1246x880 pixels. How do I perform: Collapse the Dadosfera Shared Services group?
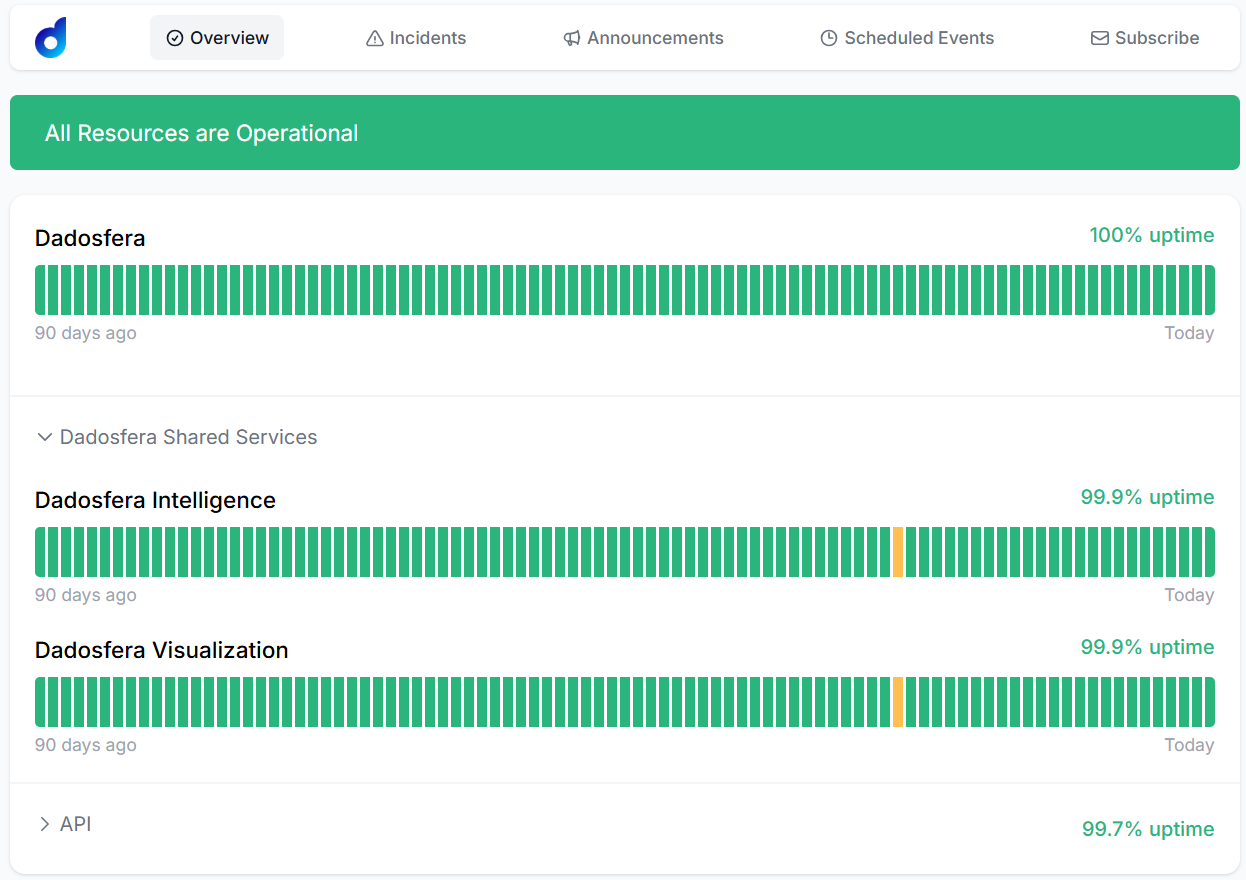coord(177,437)
